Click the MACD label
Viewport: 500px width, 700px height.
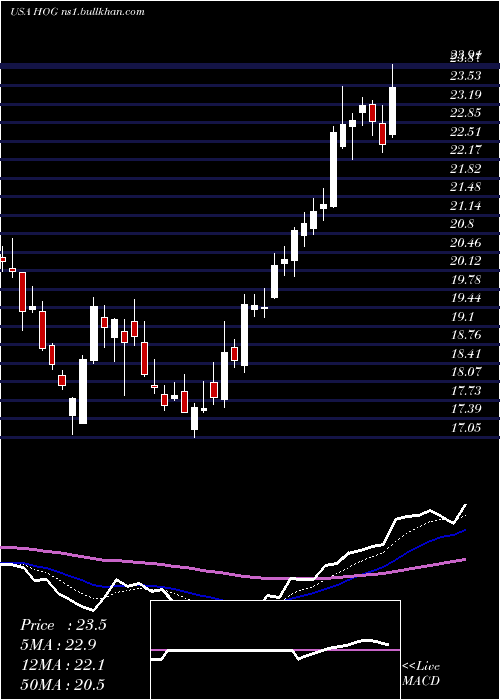pyautogui.click(x=421, y=681)
